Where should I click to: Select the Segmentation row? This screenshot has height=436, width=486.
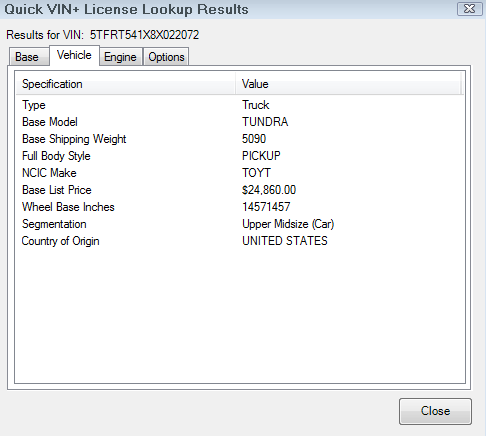240,224
